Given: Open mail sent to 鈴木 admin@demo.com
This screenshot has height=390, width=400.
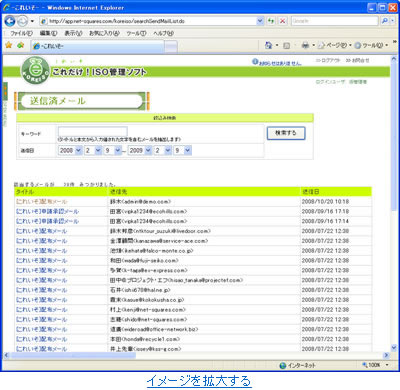Looking at the screenshot, I should 41,202.
